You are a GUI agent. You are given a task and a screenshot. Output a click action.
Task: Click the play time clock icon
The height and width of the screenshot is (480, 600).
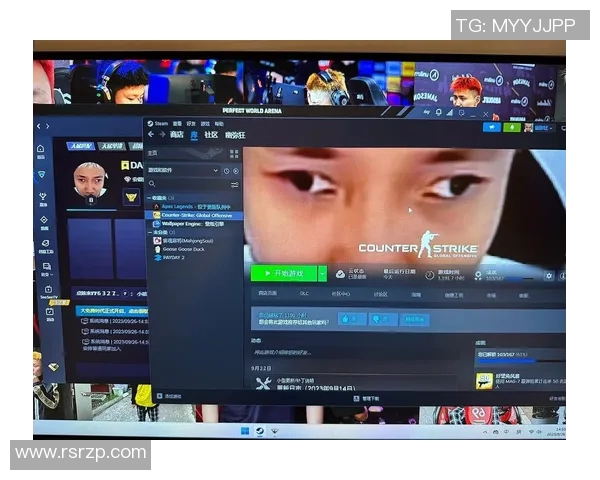[430, 275]
